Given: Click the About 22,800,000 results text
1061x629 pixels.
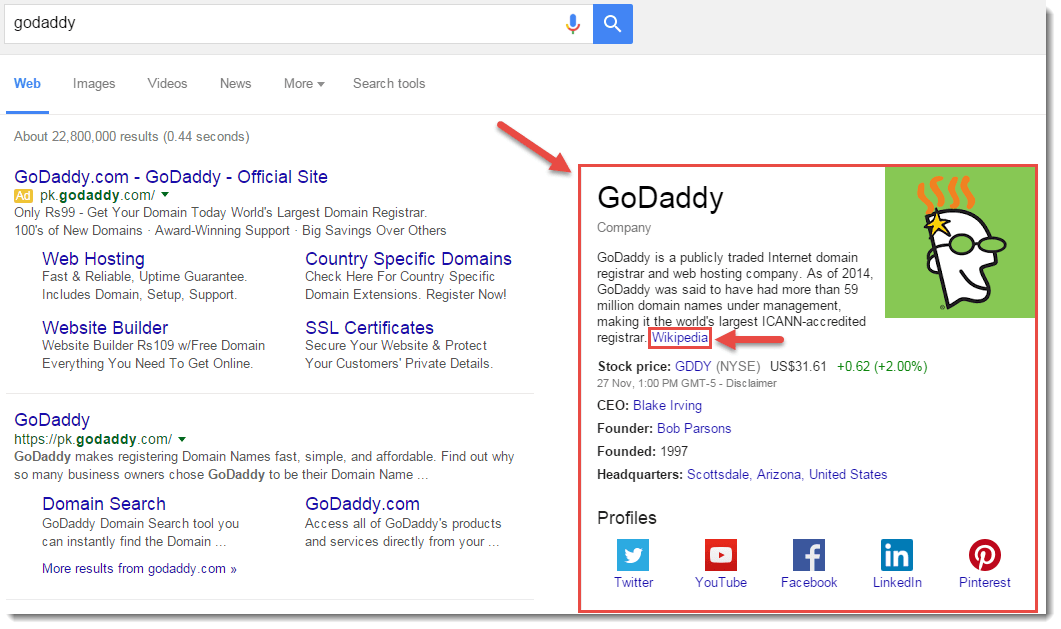Looking at the screenshot, I should click(131, 137).
